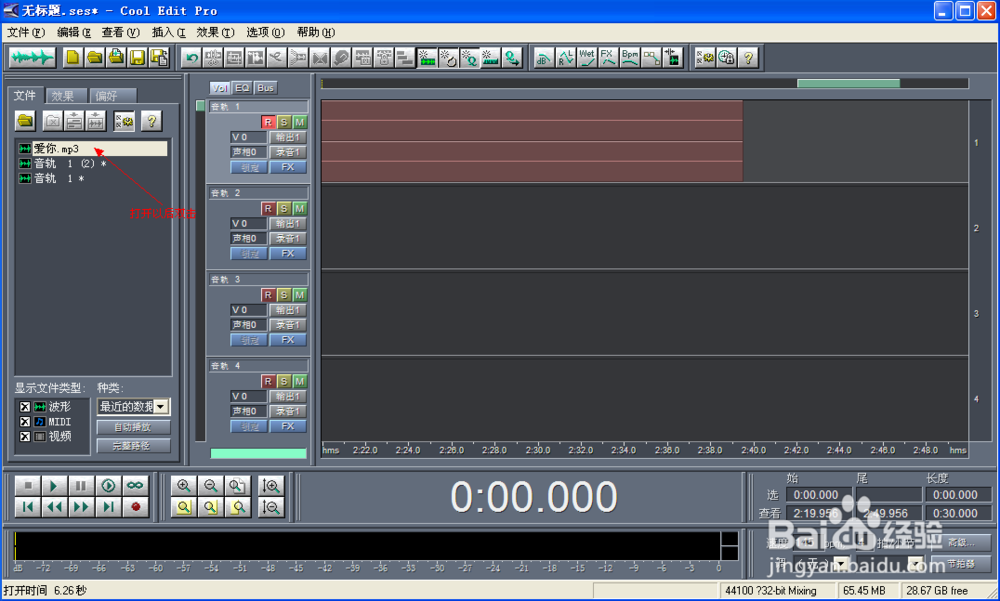Select 爱你.mp3 in the file list
The image size is (1000, 601).
click(x=92, y=149)
